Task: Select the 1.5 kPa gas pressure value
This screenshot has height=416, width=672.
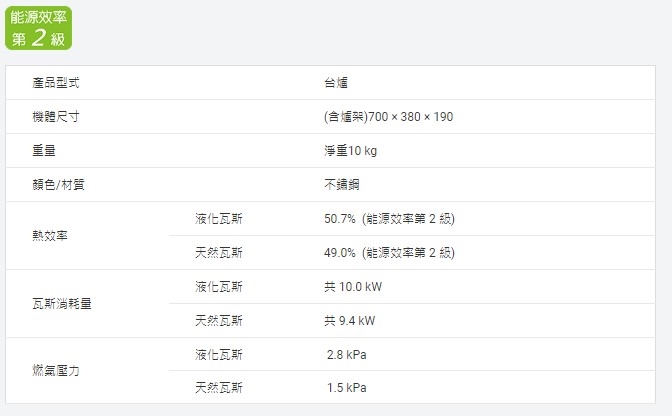Action: 348,388
